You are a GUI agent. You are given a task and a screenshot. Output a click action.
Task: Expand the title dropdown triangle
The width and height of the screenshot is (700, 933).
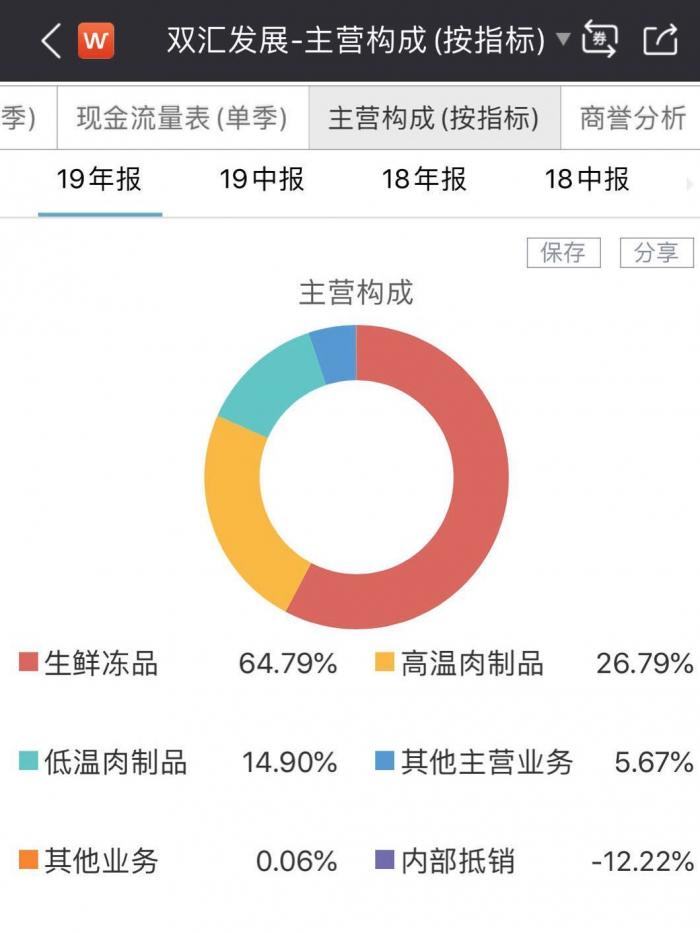[563, 41]
